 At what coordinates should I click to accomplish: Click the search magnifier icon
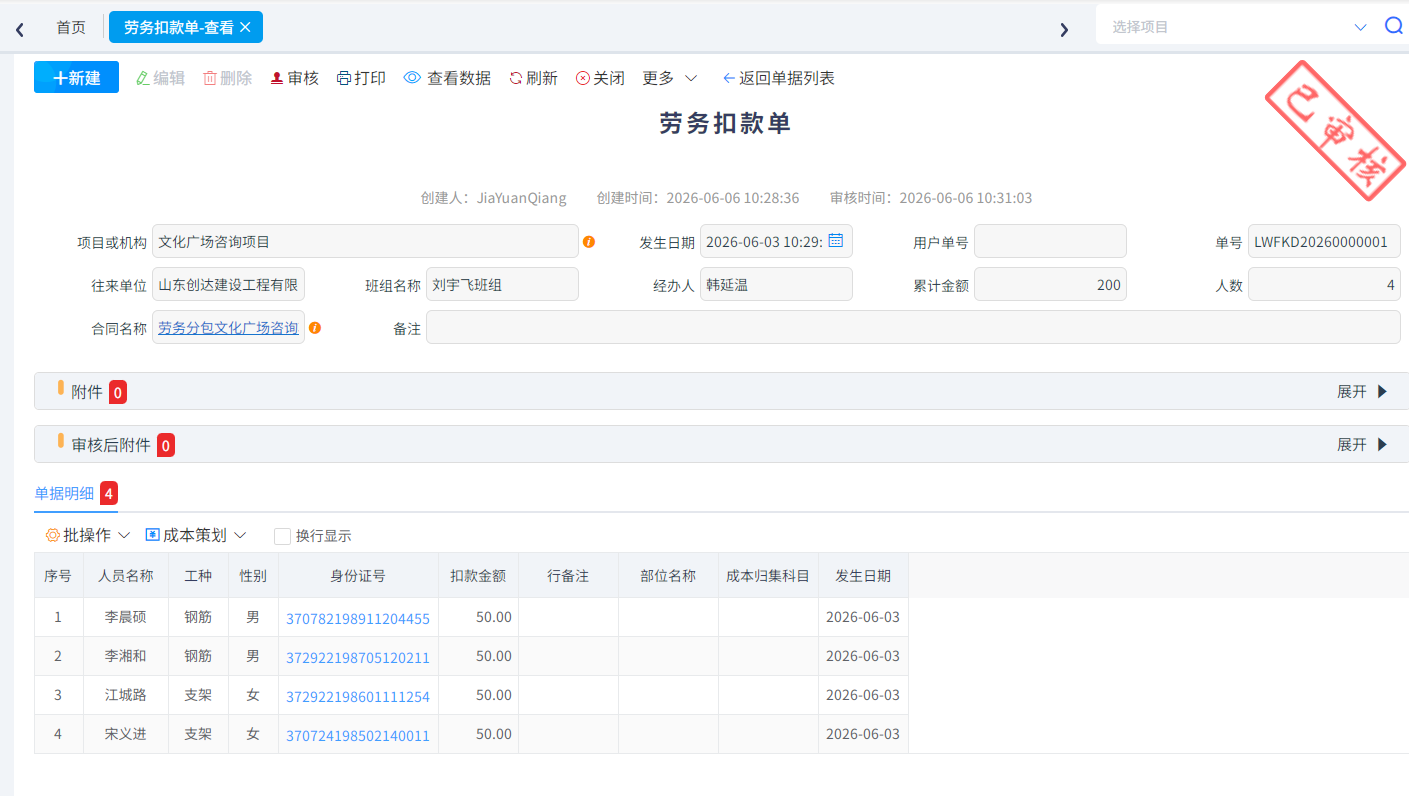pos(1393,26)
